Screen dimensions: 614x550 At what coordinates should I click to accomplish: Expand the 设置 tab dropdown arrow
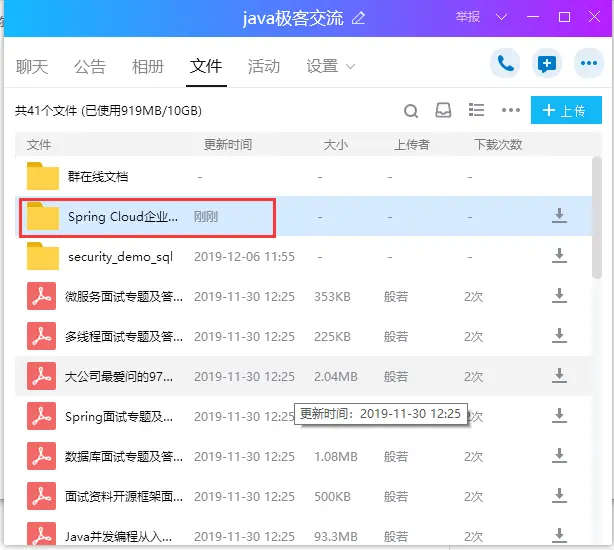tap(351, 67)
